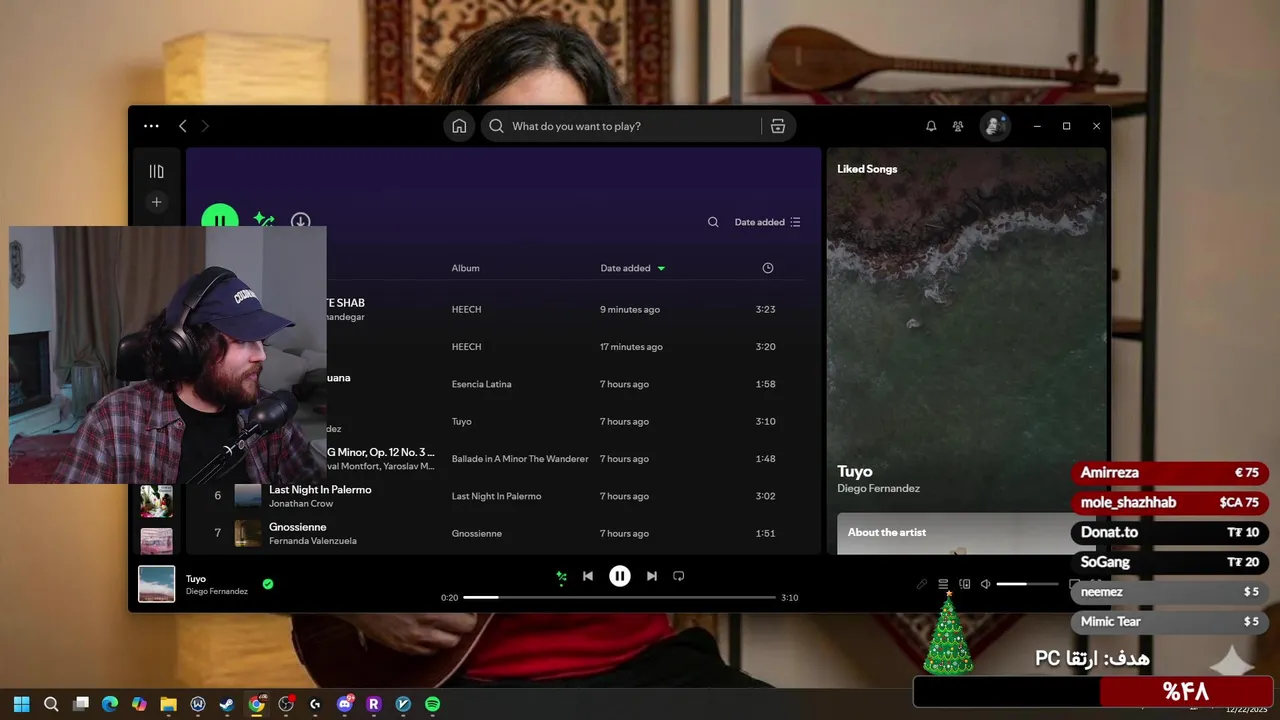The height and width of the screenshot is (720, 1280).
Task: Mute with the volume speaker icon
Action: pos(985,584)
